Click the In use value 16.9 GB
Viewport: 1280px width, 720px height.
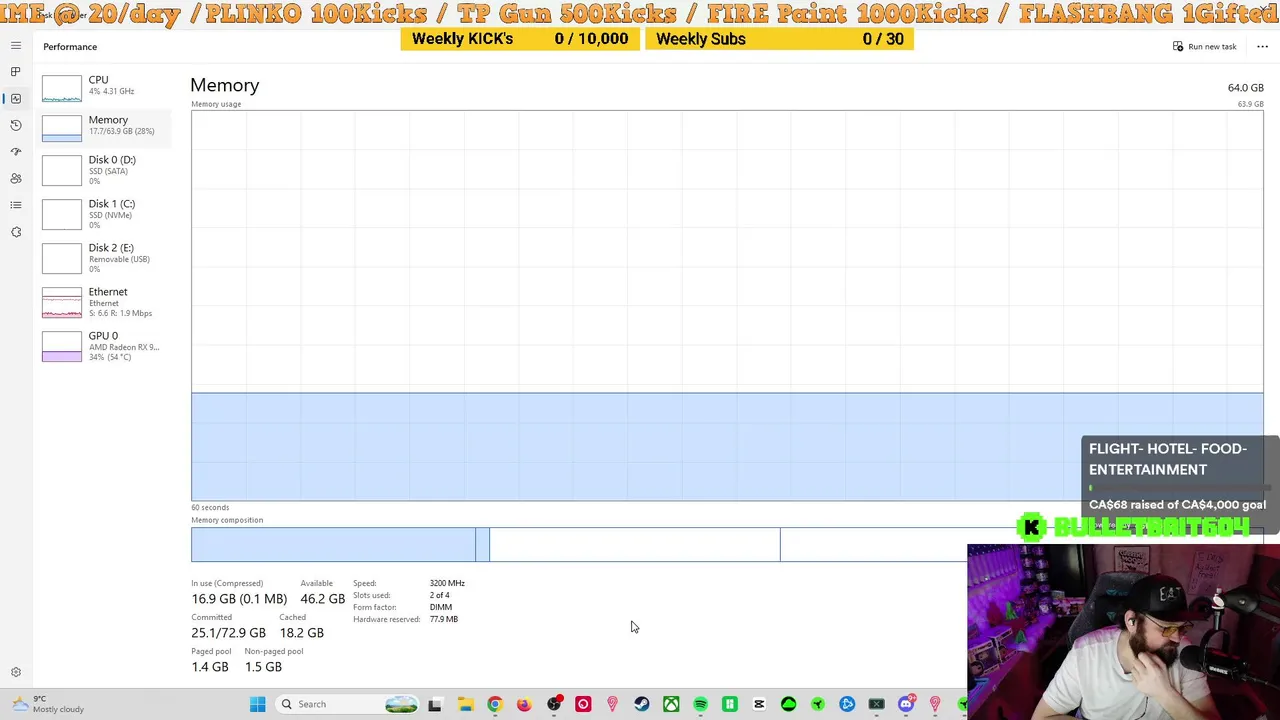[x=239, y=599]
